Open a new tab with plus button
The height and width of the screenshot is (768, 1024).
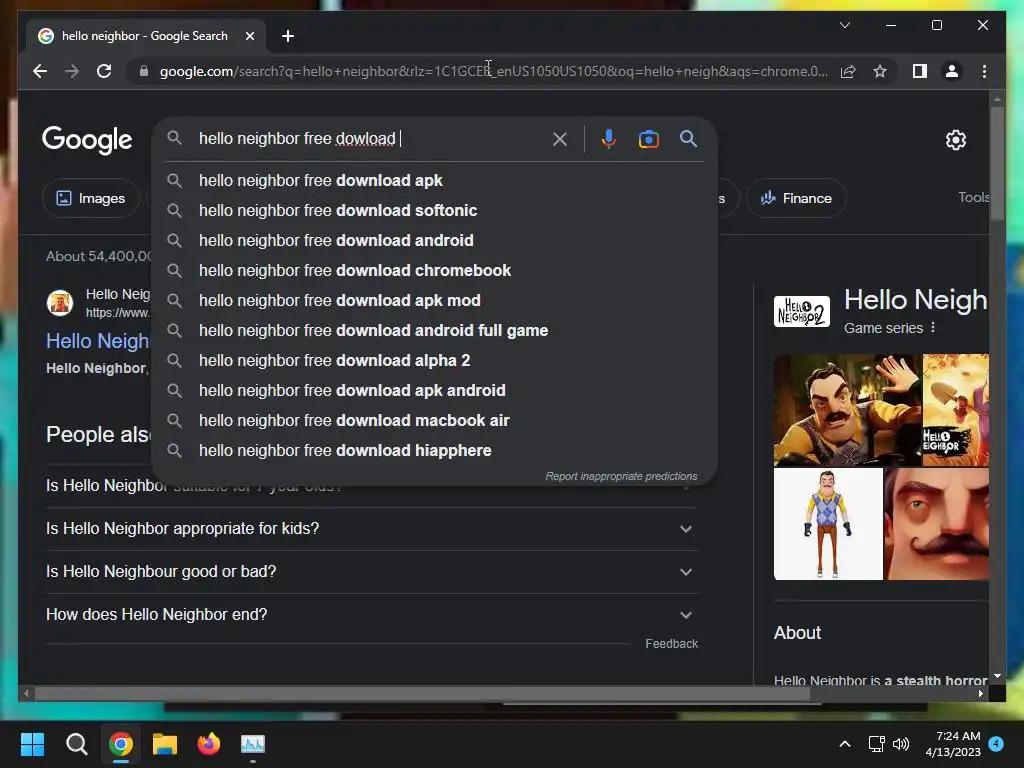288,36
